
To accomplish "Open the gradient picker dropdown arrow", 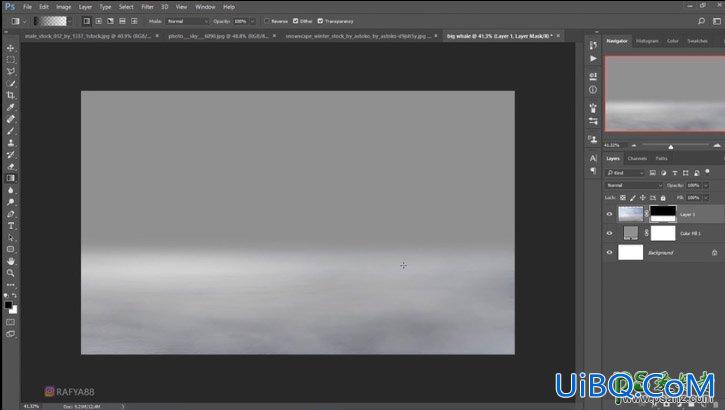I will tap(69, 21).
